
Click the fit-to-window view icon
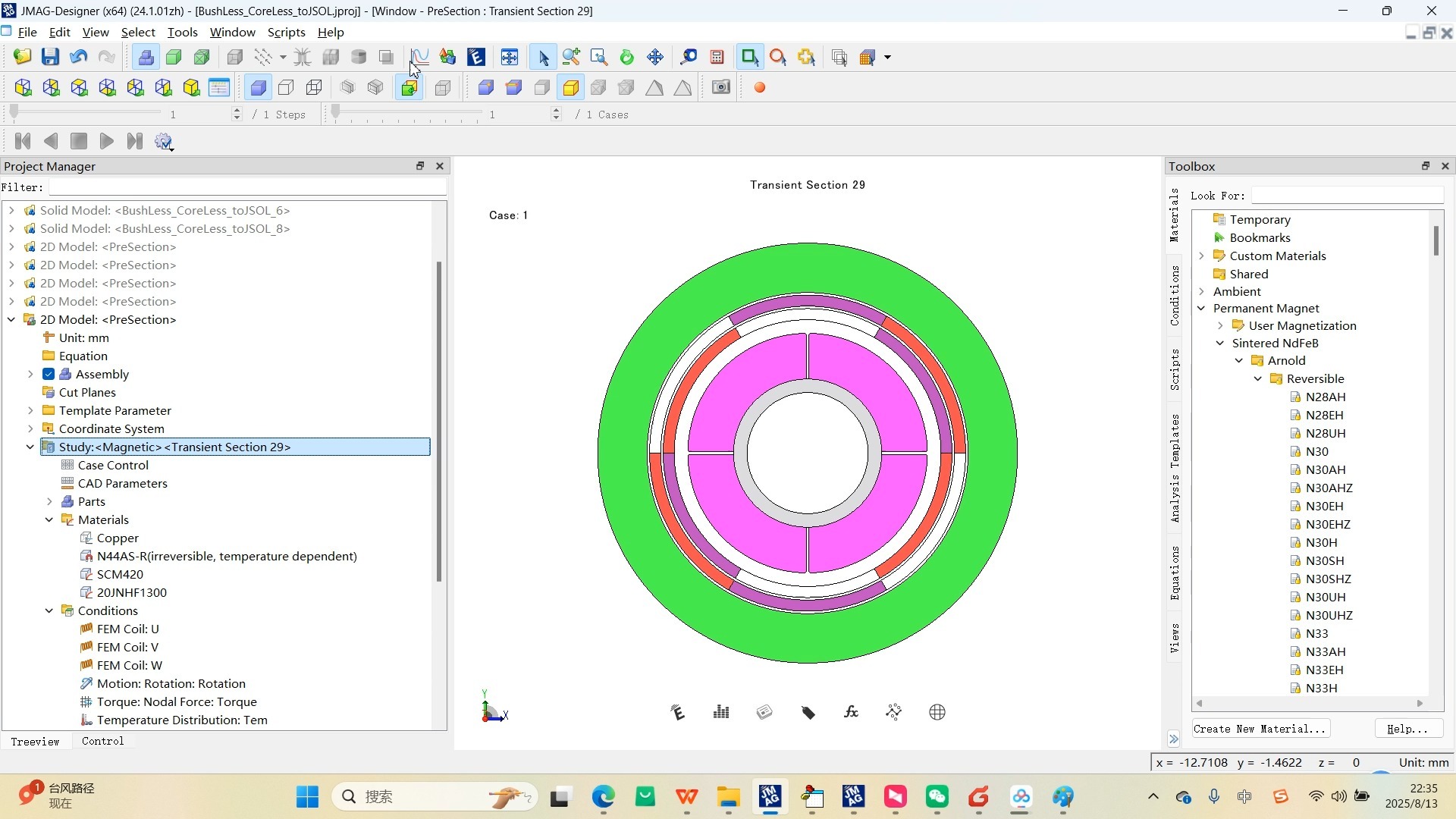[509, 57]
